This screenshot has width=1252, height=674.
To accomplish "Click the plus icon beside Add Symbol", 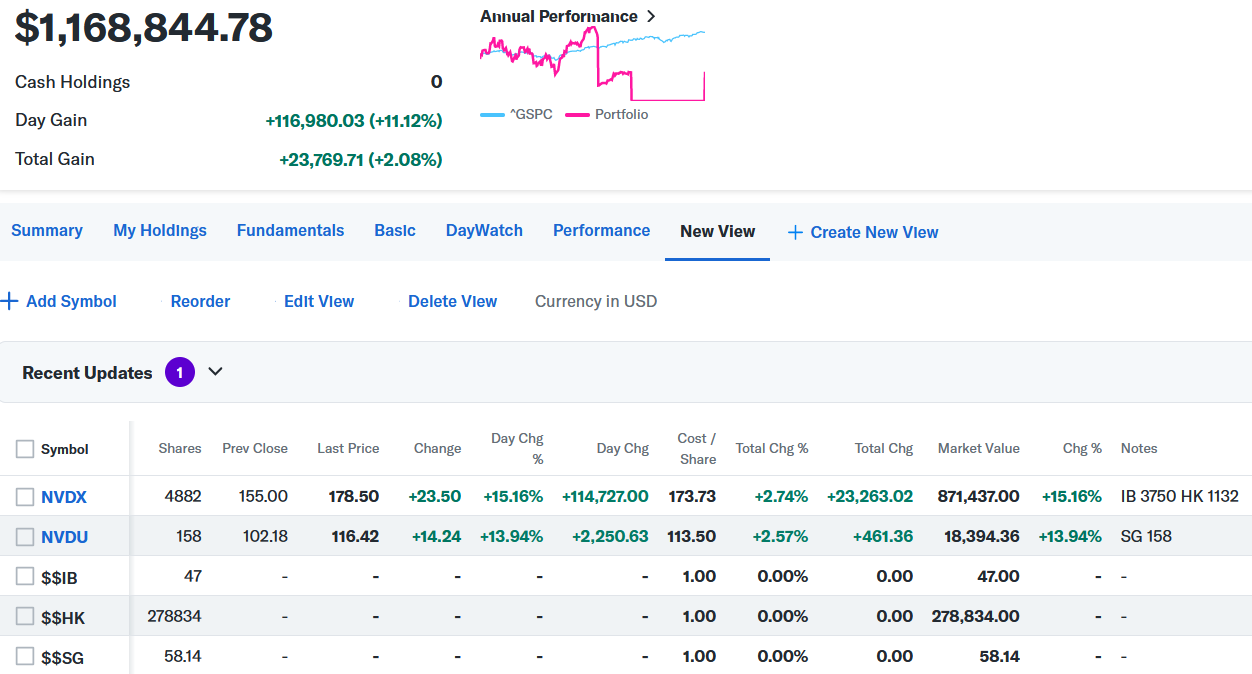I will click(10, 301).
